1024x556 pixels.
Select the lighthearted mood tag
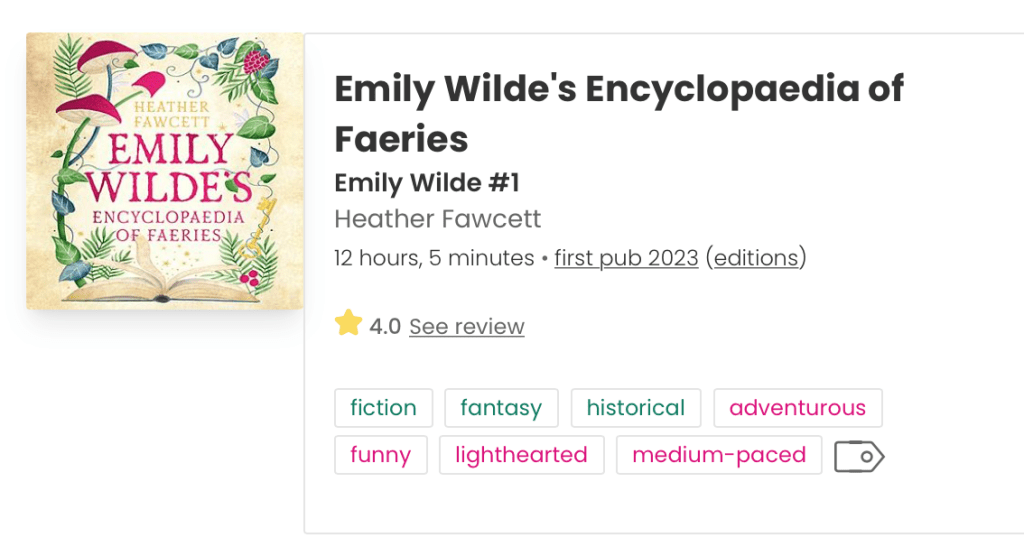(x=521, y=455)
